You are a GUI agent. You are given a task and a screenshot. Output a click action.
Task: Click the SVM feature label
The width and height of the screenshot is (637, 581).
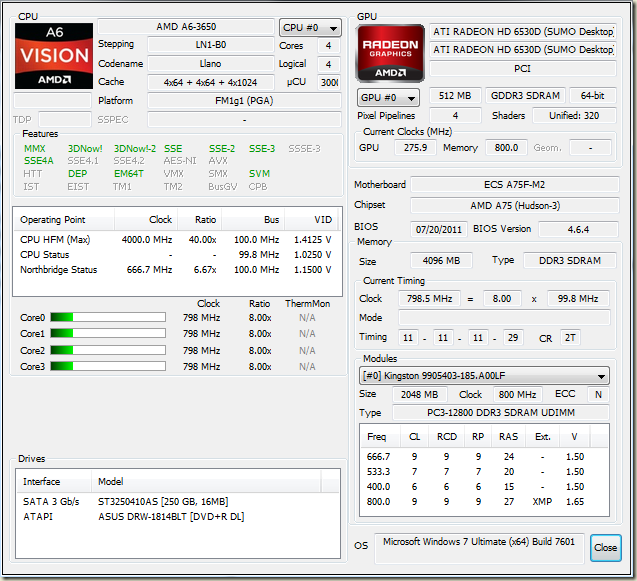[x=259, y=174]
